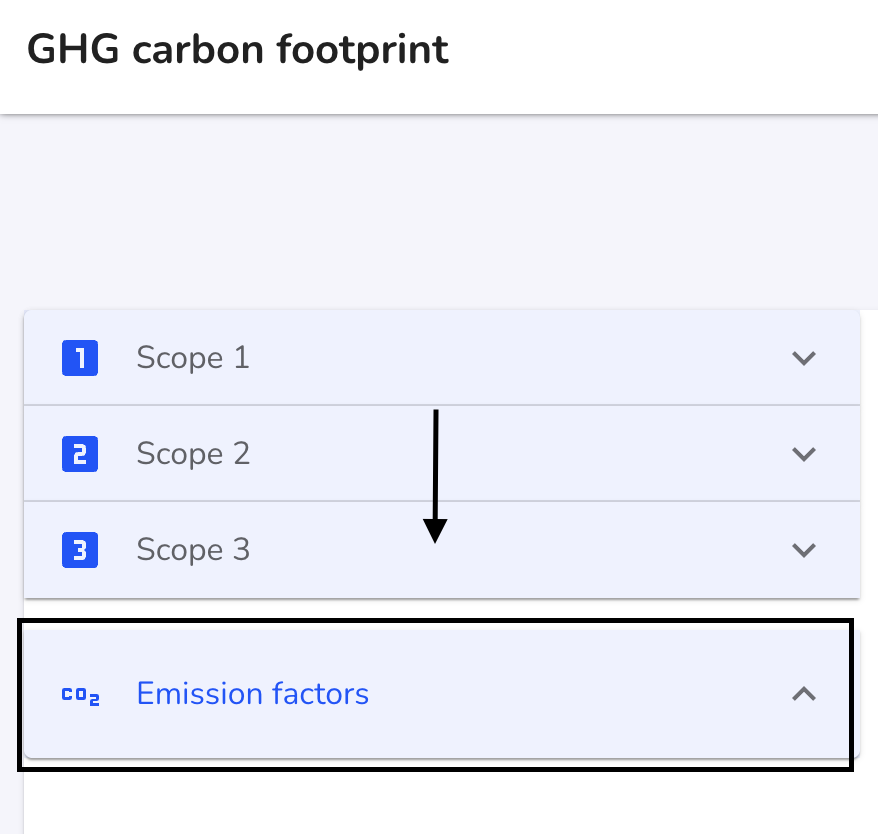Select the Scope 1 label text
Screen dimensions: 878x834
click(x=193, y=358)
